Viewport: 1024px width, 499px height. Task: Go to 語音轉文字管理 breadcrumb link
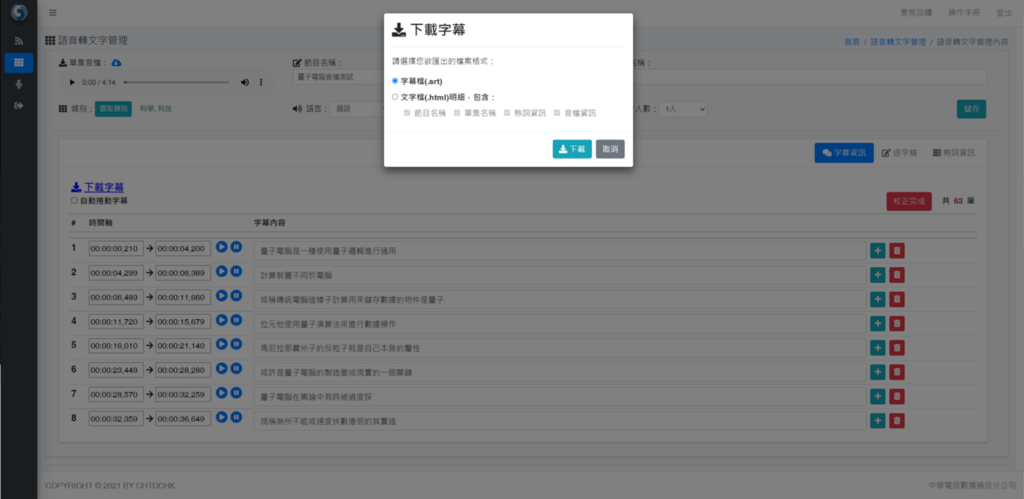tap(898, 41)
